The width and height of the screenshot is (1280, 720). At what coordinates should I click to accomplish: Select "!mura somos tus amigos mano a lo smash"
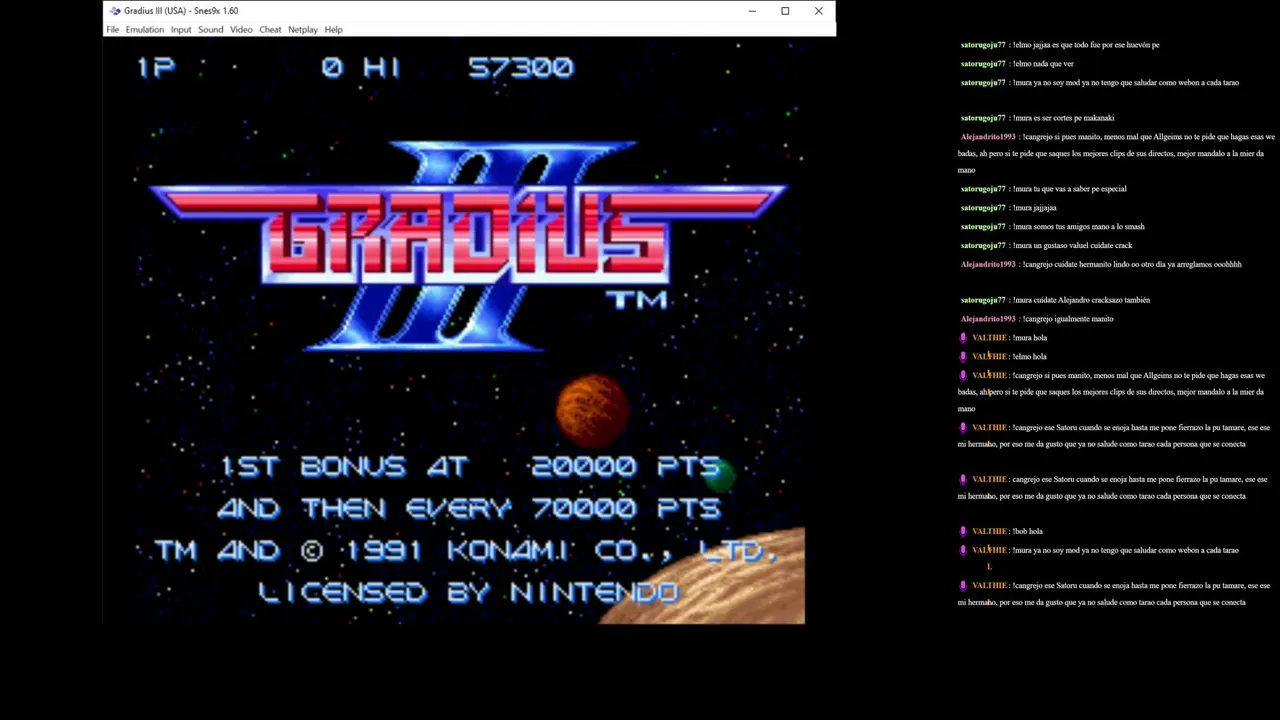(1078, 227)
